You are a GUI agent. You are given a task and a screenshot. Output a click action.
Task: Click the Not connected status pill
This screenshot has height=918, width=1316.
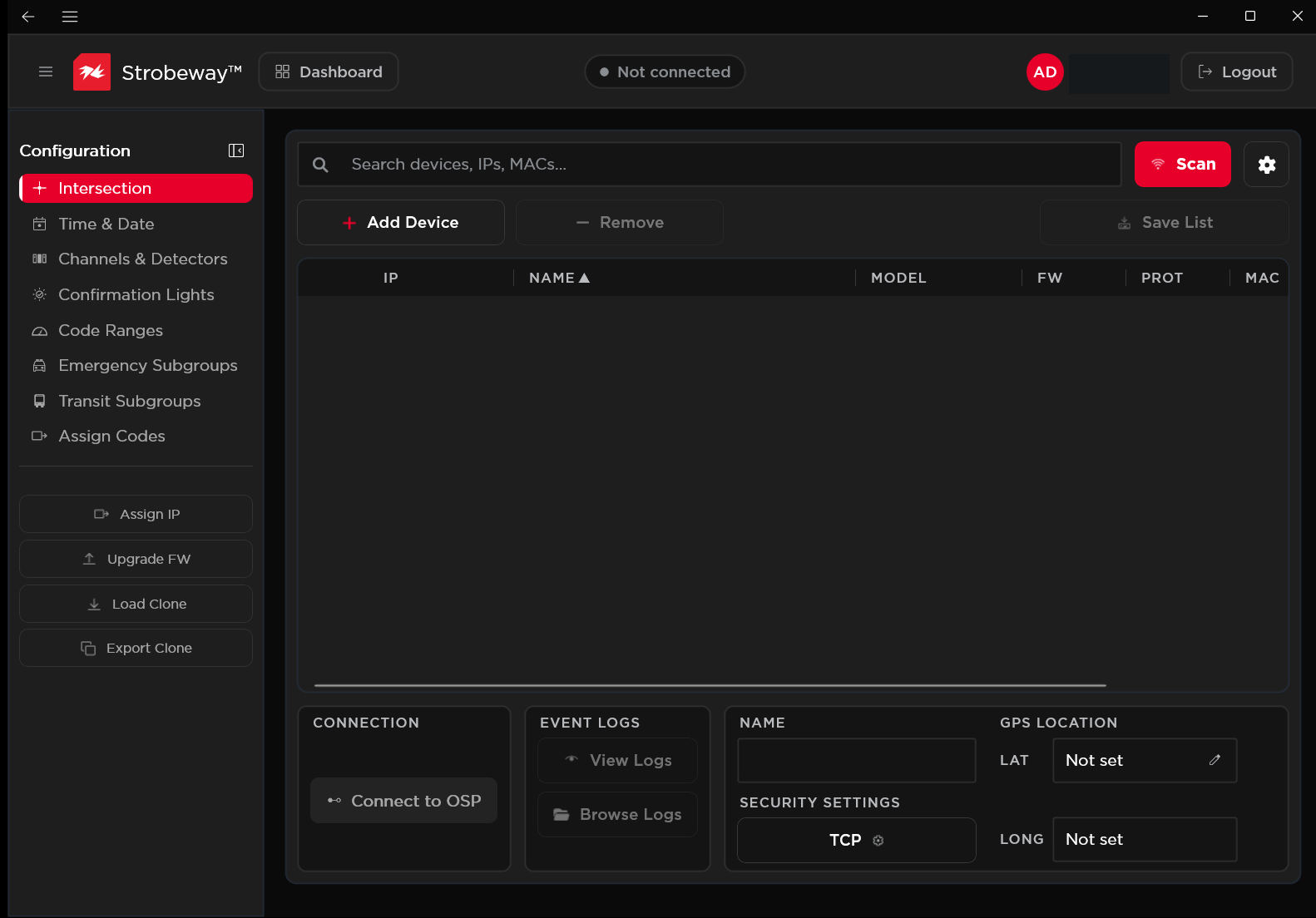(665, 72)
